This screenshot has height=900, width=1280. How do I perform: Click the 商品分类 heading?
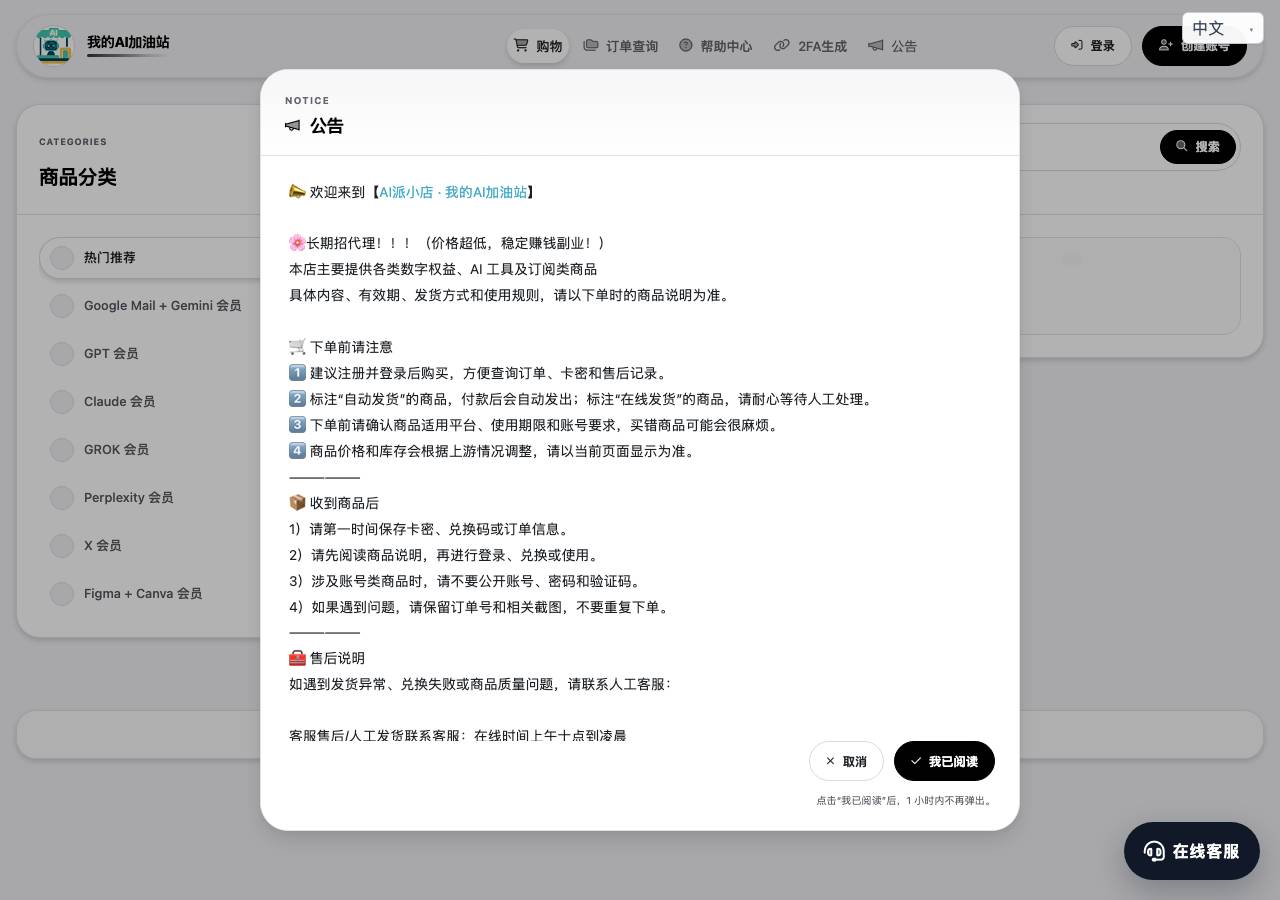coord(78,177)
